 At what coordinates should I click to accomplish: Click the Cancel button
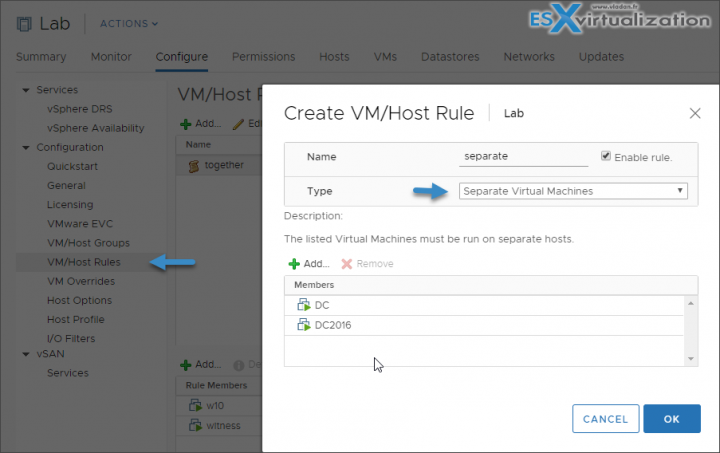[x=605, y=419]
